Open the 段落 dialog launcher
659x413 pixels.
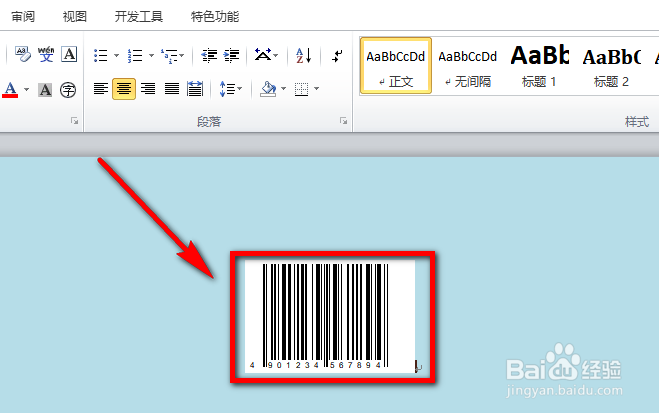(x=343, y=121)
